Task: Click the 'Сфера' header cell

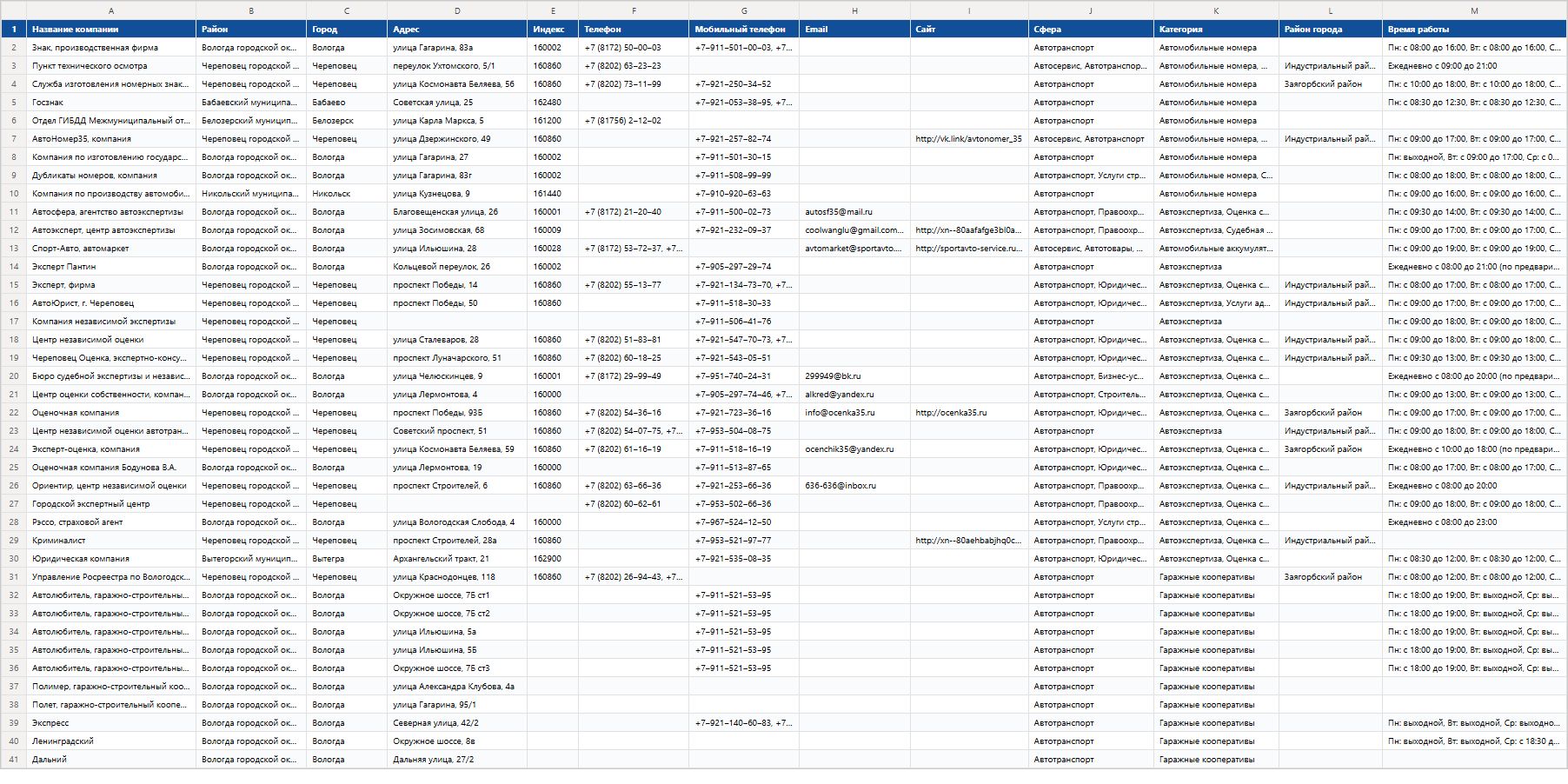Action: pos(1091,30)
